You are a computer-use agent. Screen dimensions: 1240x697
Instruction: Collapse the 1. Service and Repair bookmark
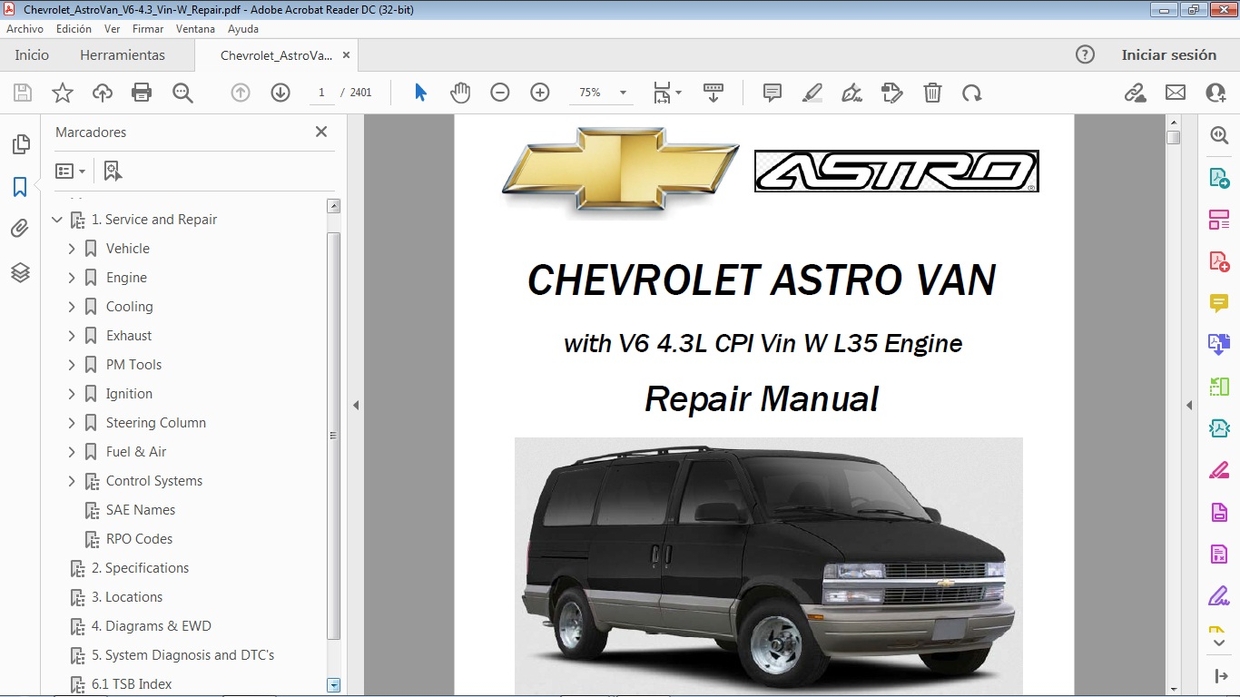pos(57,220)
